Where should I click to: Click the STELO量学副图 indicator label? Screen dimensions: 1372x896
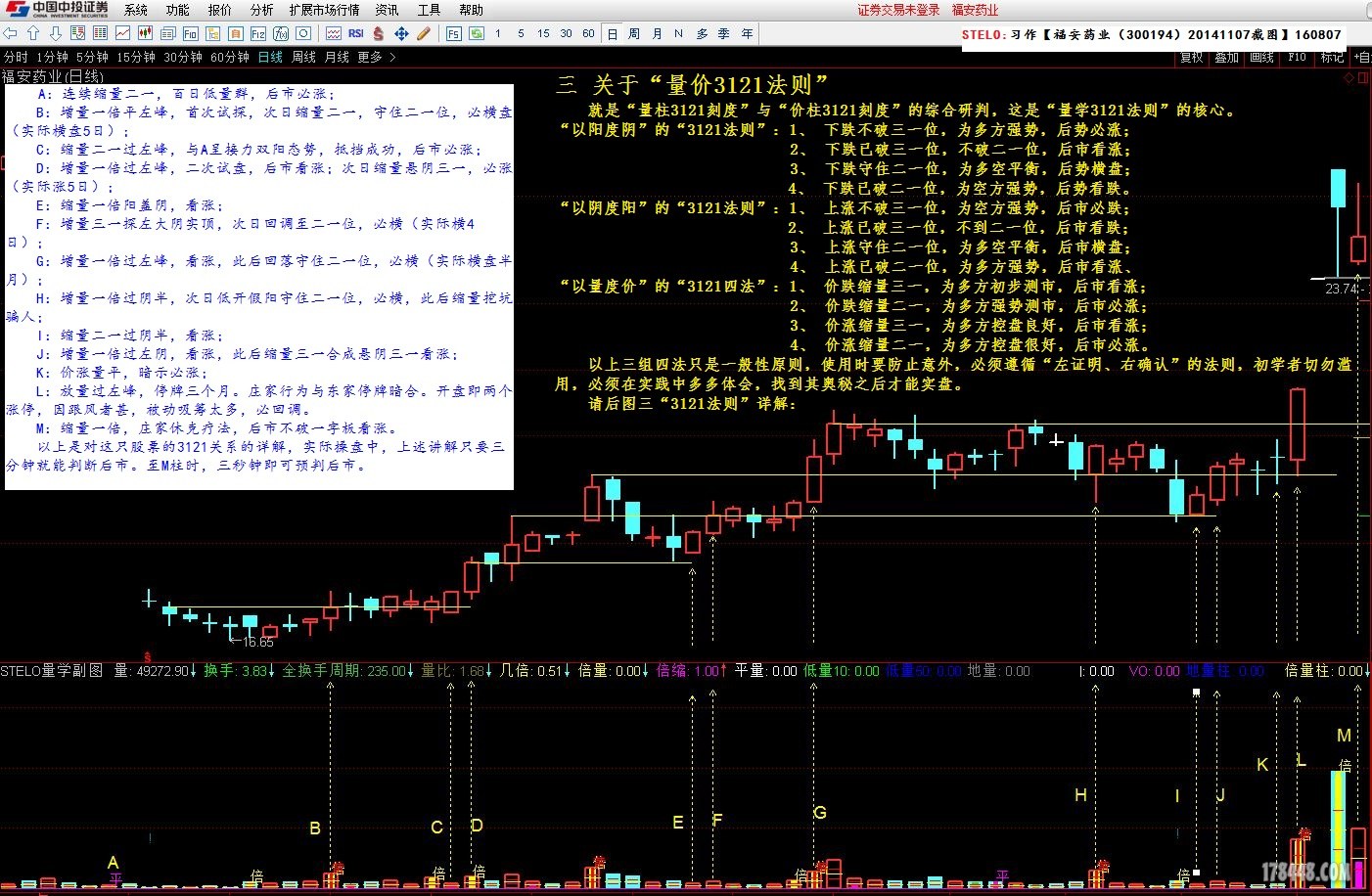click(52, 671)
